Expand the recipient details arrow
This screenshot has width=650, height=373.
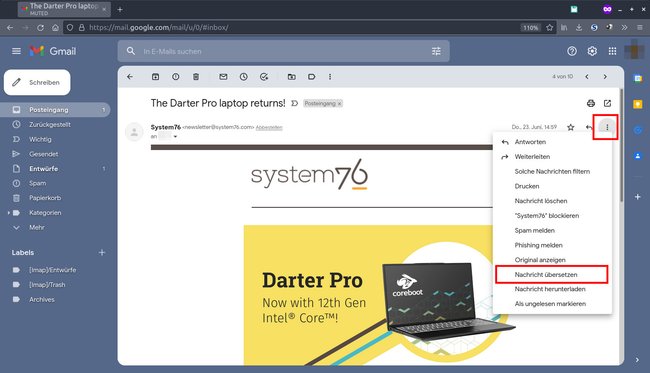pos(175,136)
